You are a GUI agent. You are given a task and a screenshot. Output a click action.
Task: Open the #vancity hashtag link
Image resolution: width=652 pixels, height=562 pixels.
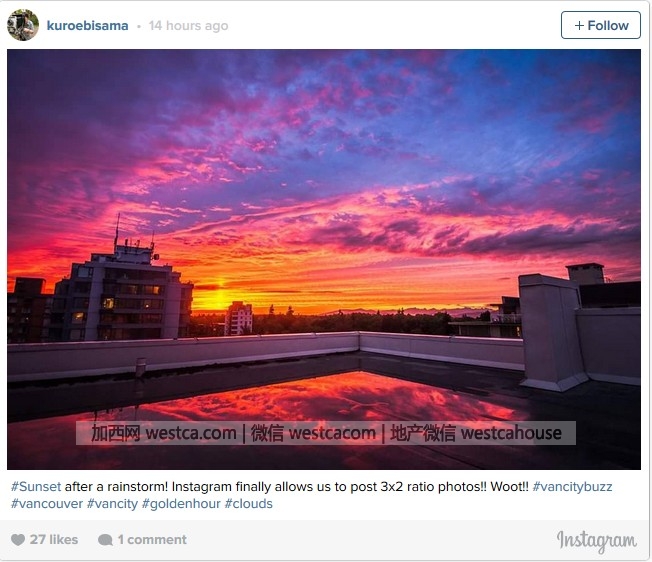coord(112,503)
